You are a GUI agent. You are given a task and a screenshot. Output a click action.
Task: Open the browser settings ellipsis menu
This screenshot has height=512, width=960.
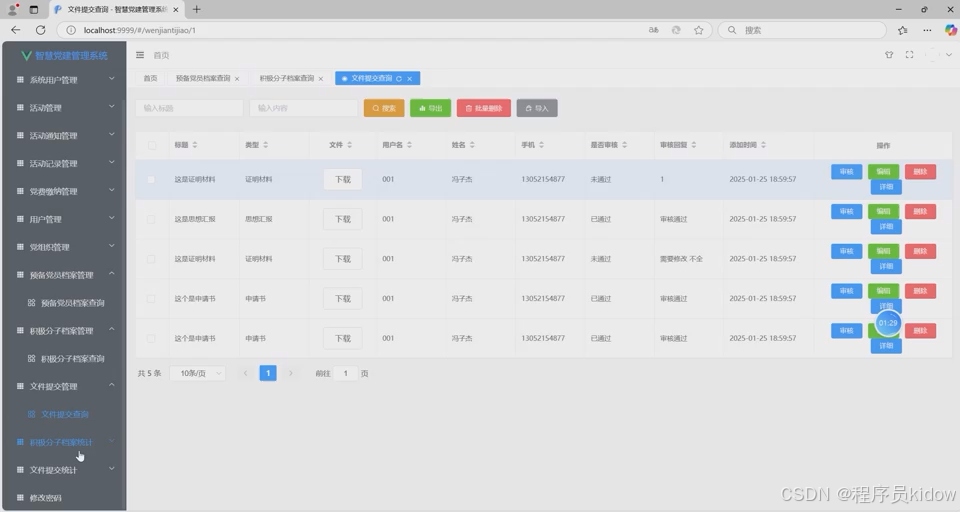[x=927, y=30]
